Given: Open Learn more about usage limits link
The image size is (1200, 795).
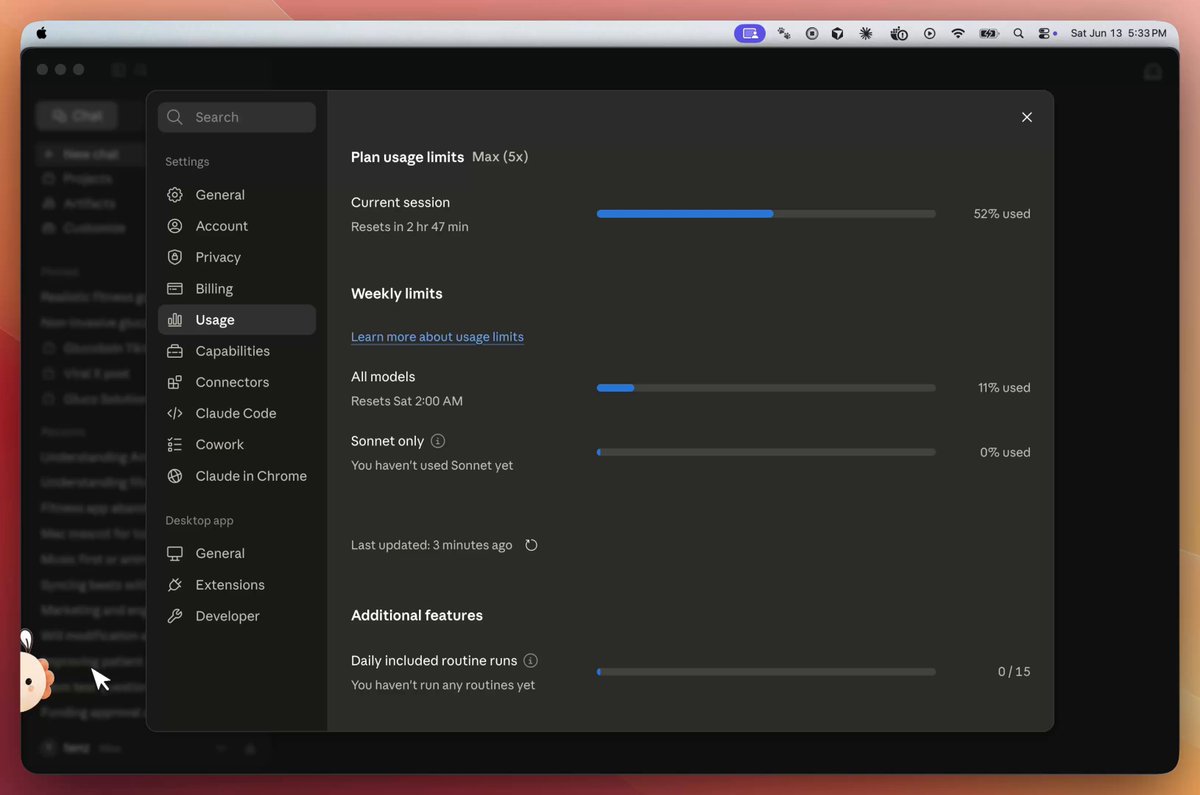Looking at the screenshot, I should (437, 337).
